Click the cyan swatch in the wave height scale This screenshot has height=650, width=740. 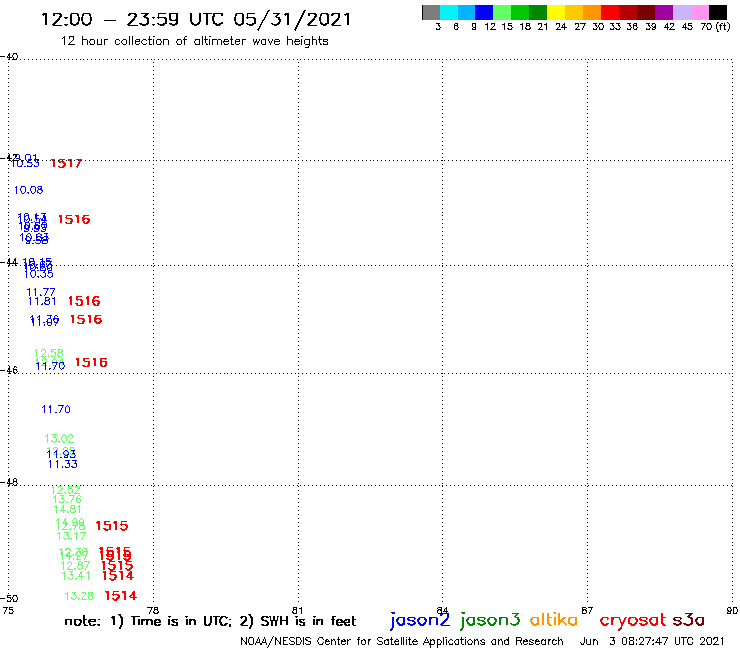(x=449, y=12)
